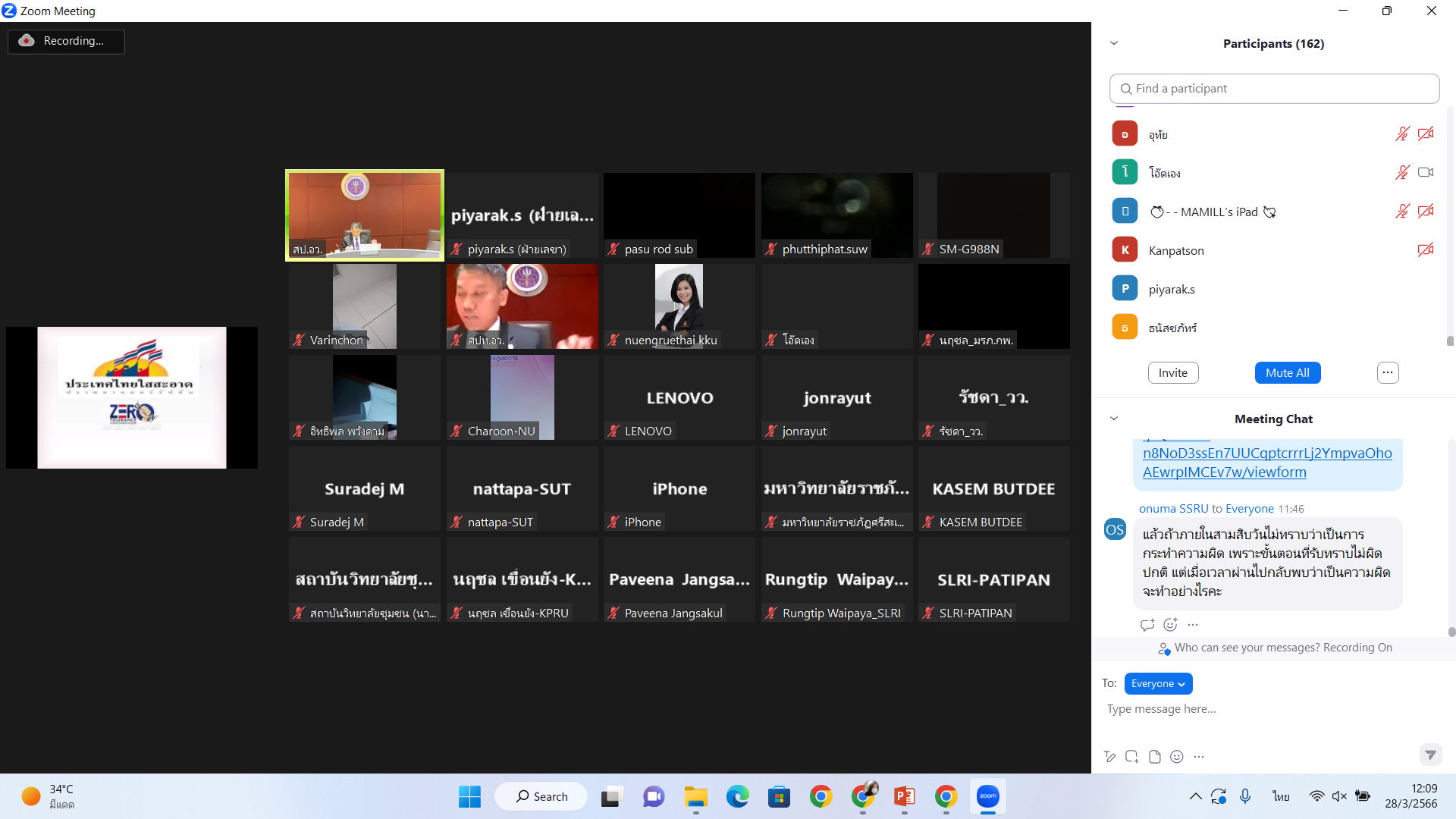Screen dimensions: 1456x819
Task: Click muted mic icon on jonrayut tile
Action: [x=771, y=431]
